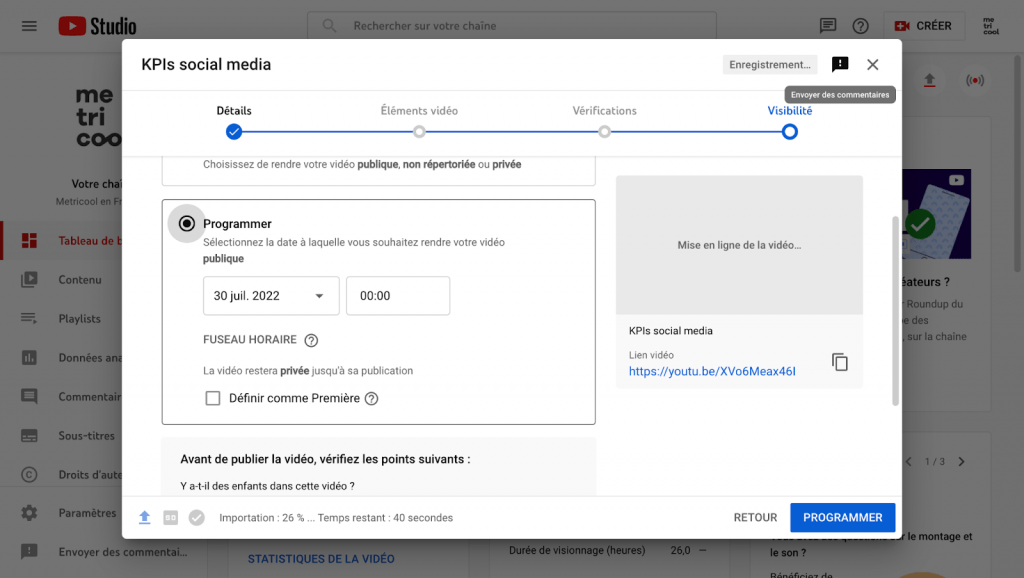The image size is (1024, 578).
Task: Click help icon next to Définir comme Première
Action: 372,398
